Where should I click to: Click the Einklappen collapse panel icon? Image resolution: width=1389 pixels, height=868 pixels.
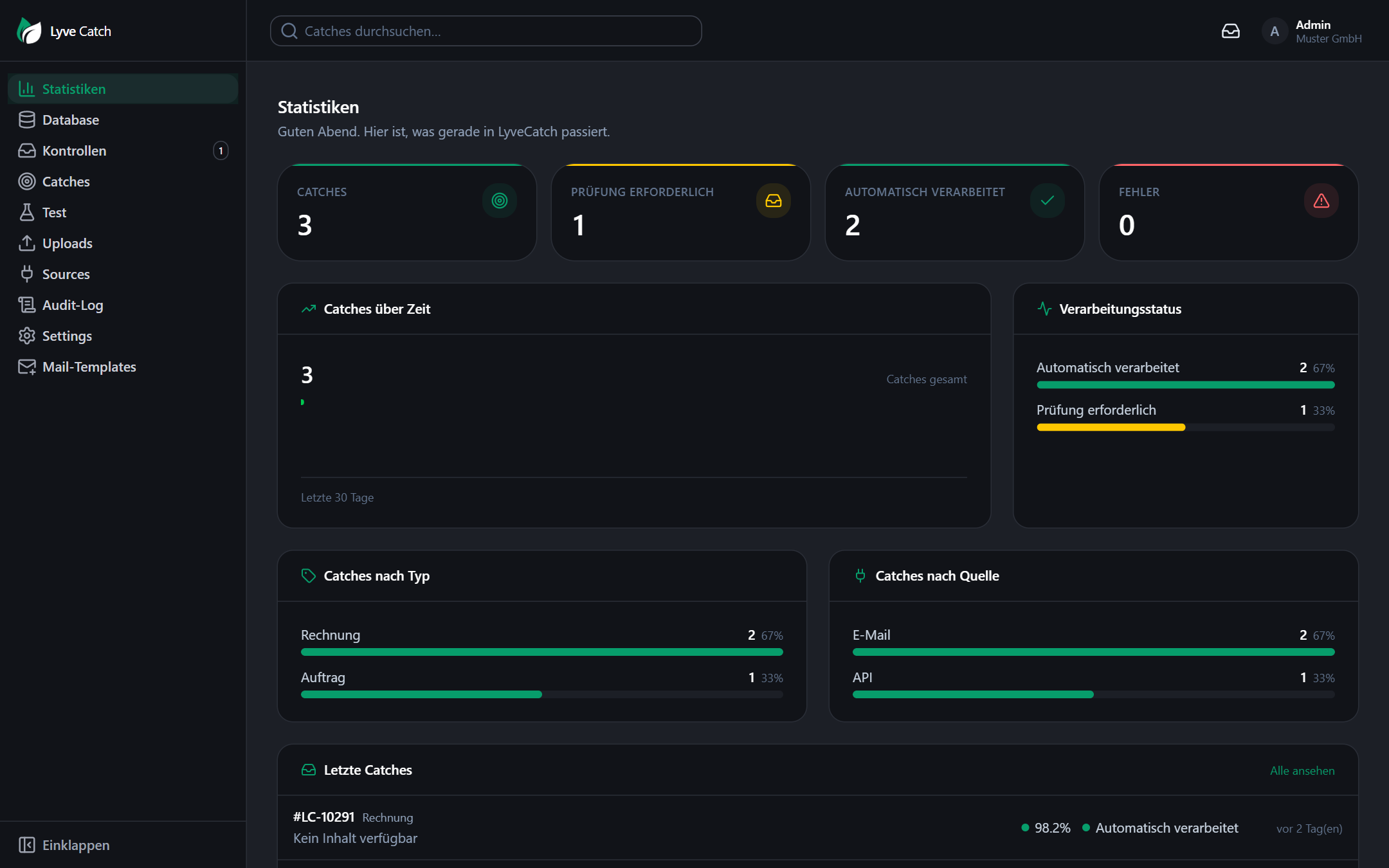tap(27, 845)
